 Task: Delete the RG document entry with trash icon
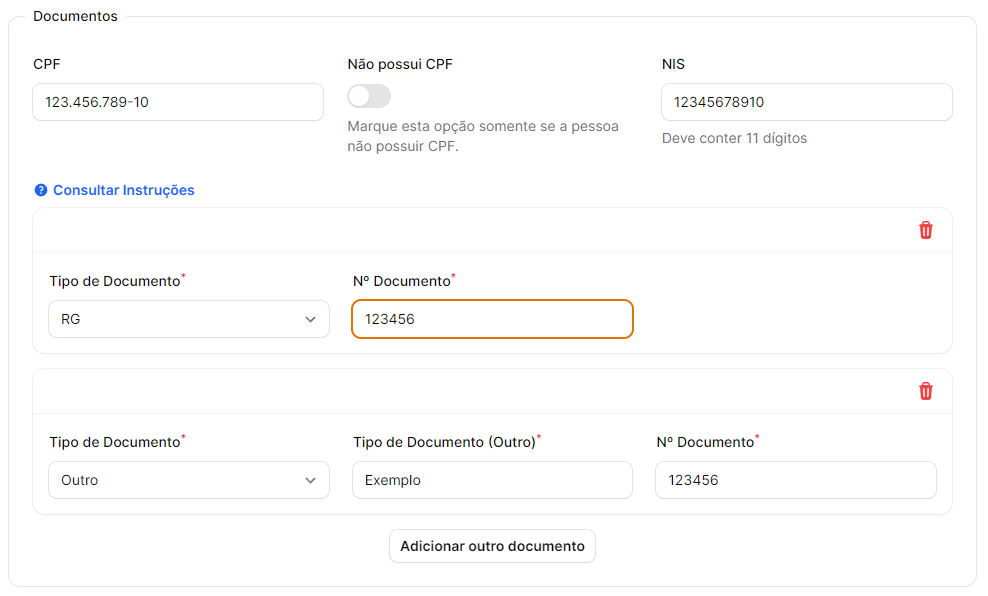926,230
